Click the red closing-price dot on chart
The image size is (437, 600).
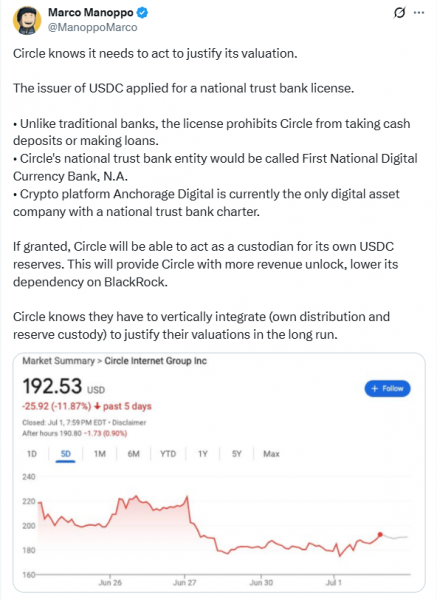[380, 535]
